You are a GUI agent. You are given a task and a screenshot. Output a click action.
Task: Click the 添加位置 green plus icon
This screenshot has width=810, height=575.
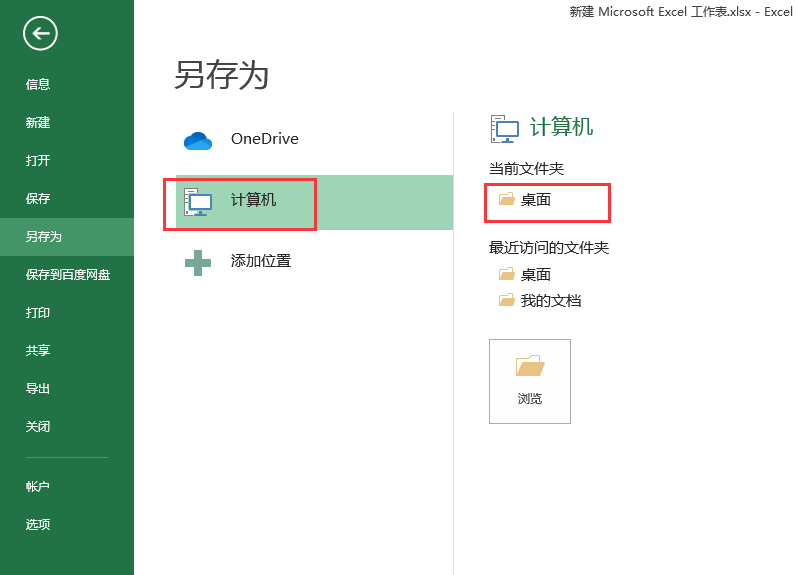[x=198, y=262]
